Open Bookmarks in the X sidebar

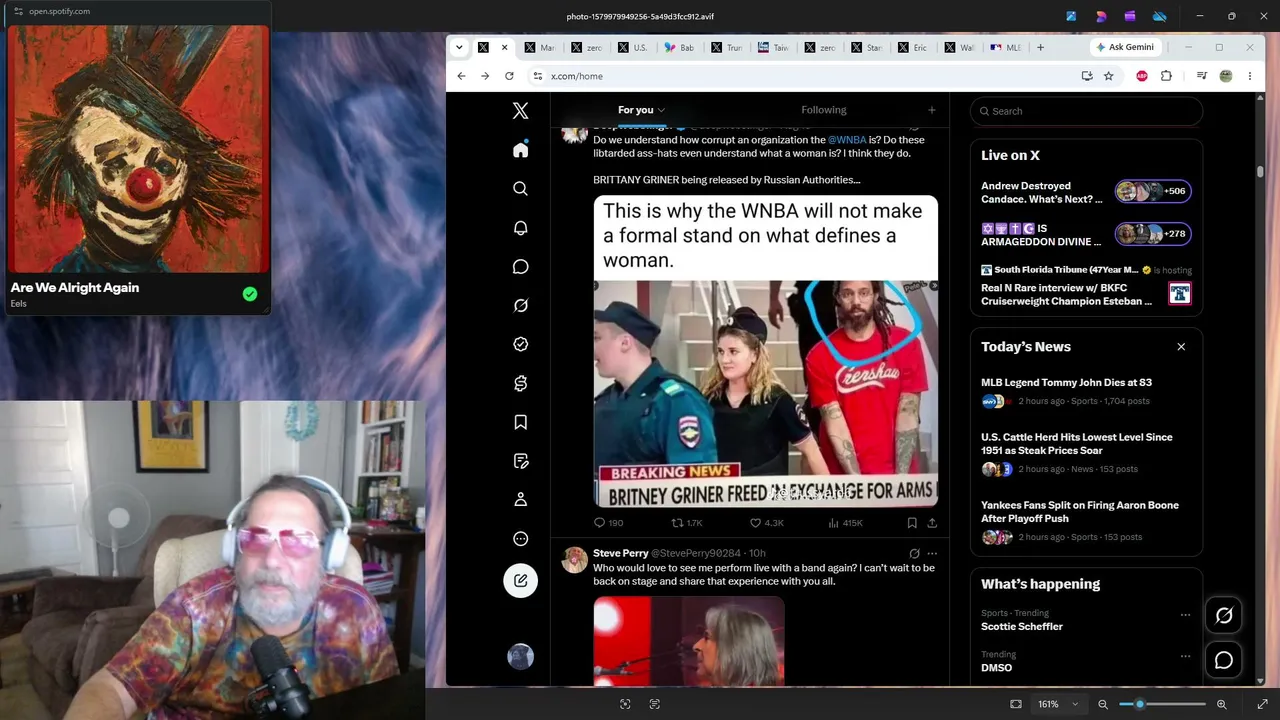pos(520,422)
